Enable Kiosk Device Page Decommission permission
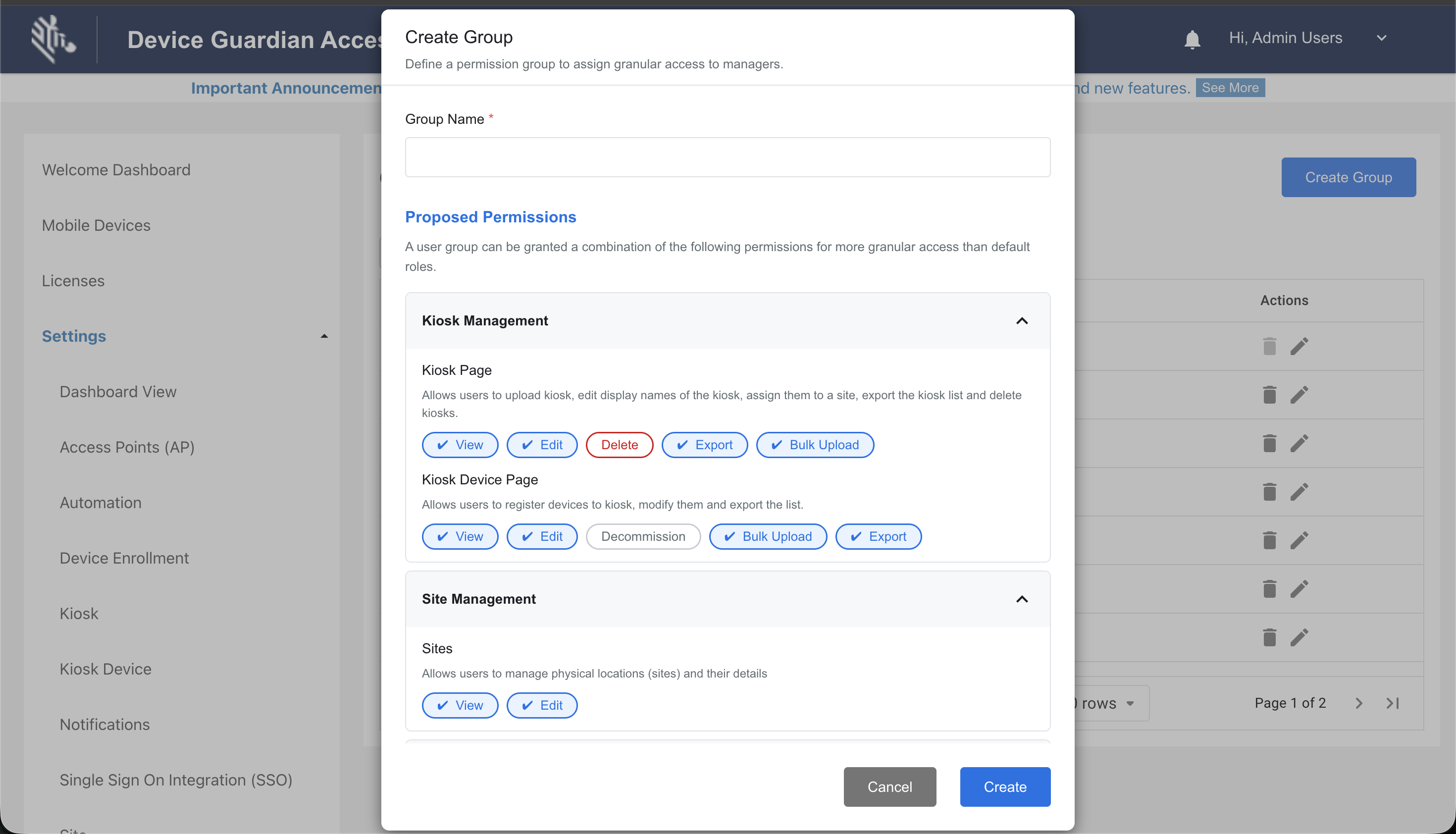 (x=643, y=536)
